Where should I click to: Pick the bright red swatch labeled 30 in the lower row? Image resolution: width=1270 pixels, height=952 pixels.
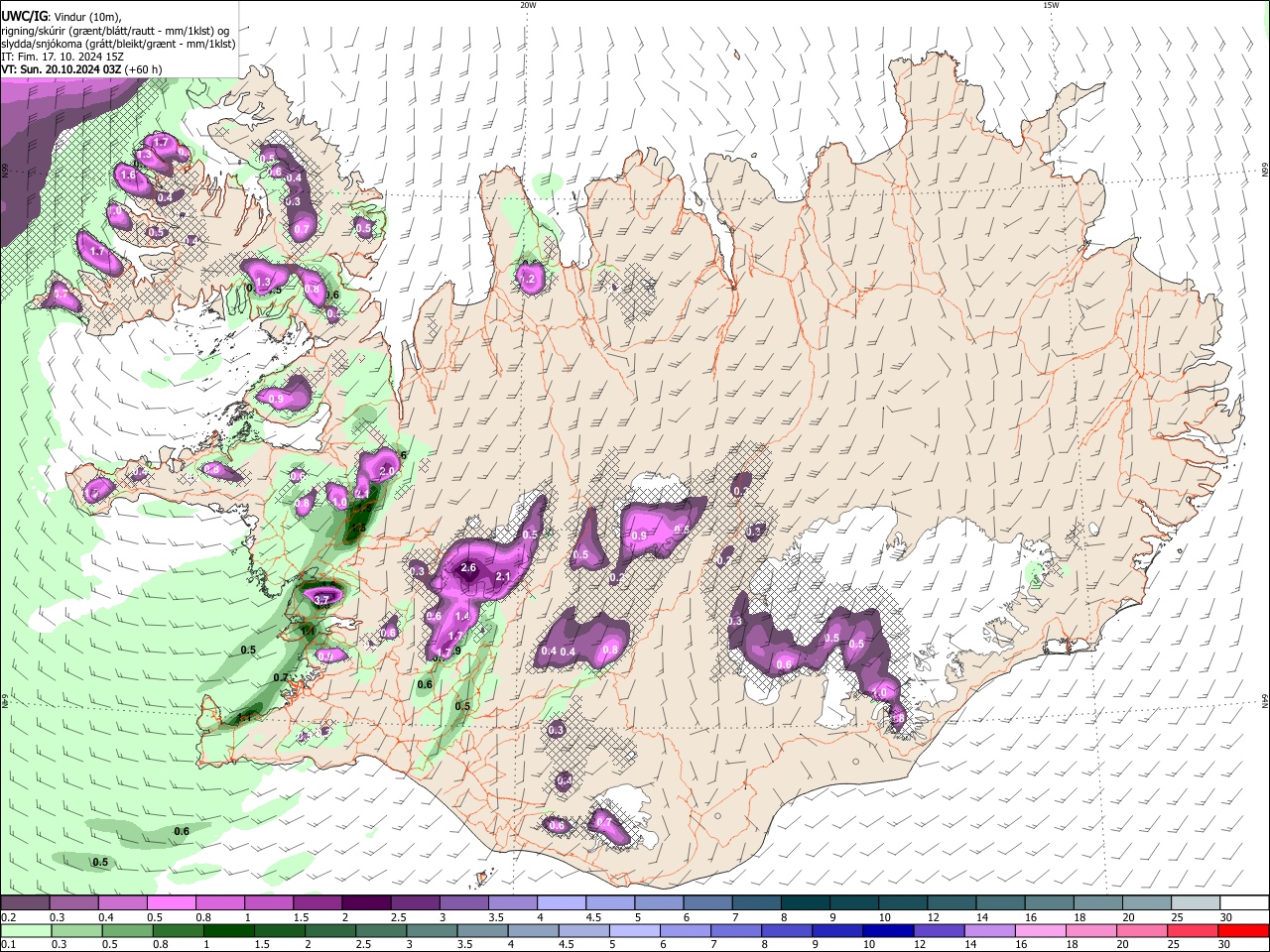pos(1245,931)
